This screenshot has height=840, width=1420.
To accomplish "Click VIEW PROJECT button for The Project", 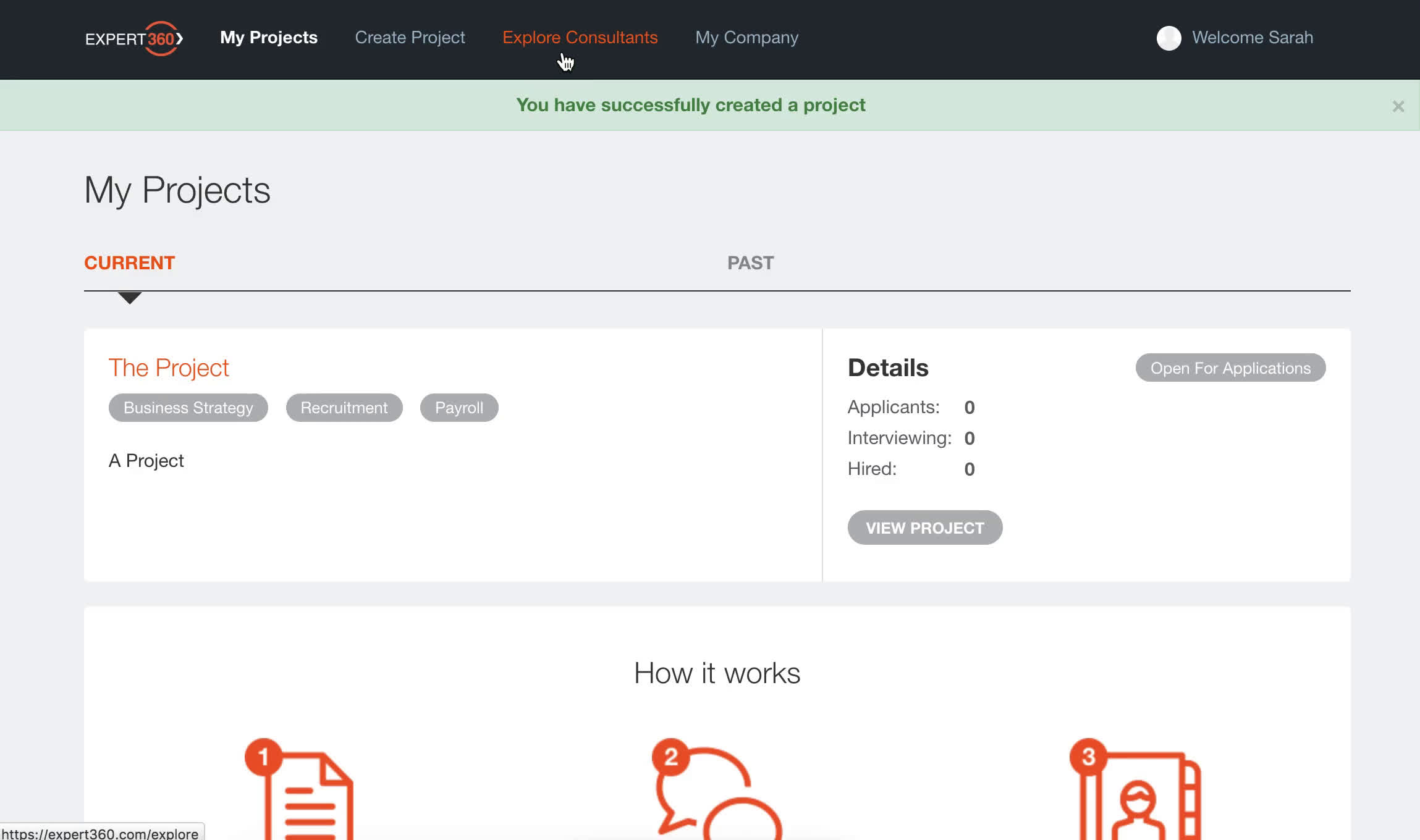I will point(924,528).
